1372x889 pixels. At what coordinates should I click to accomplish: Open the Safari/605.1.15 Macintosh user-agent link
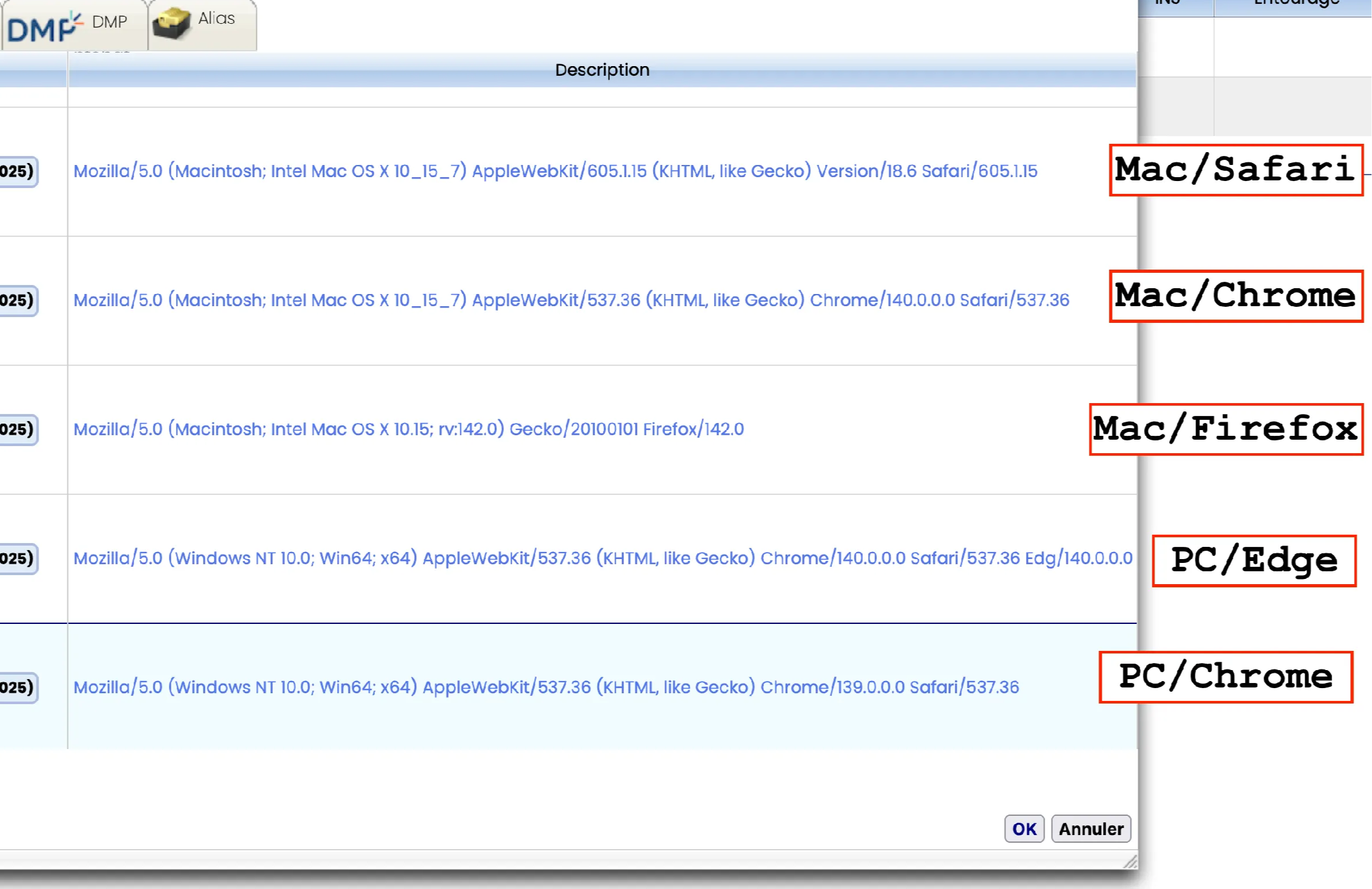click(x=555, y=171)
